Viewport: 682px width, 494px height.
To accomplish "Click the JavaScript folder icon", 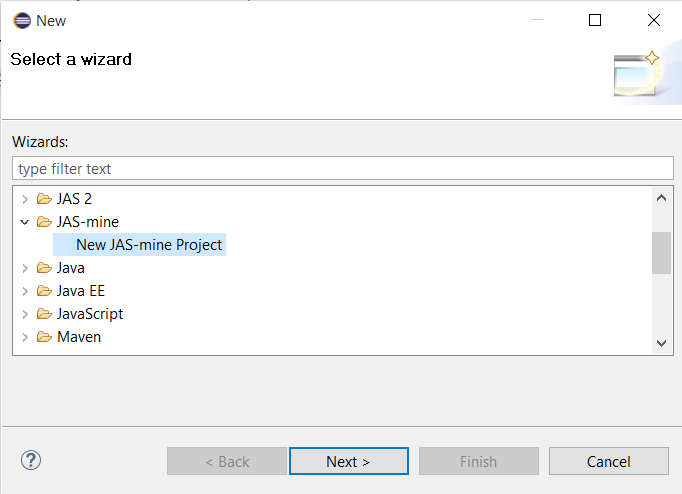I will pyautogui.click(x=44, y=314).
